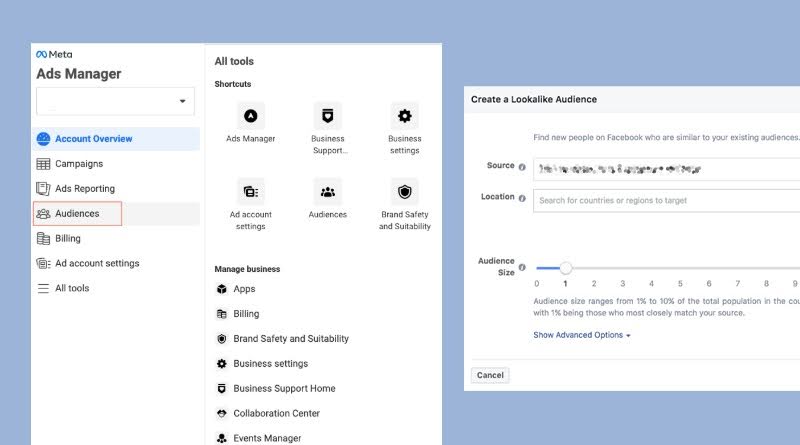
Task: Click the "Manage business" section heading
Action: click(x=247, y=269)
